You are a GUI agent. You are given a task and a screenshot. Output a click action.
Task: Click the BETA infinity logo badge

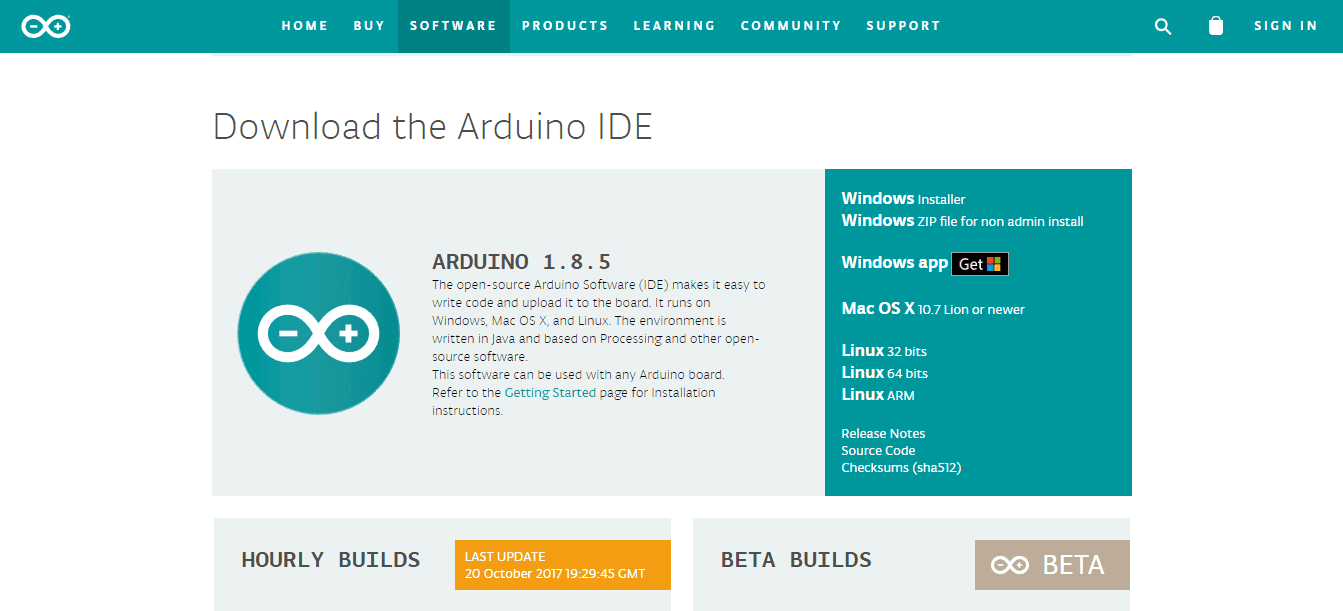pyautogui.click(x=1052, y=565)
